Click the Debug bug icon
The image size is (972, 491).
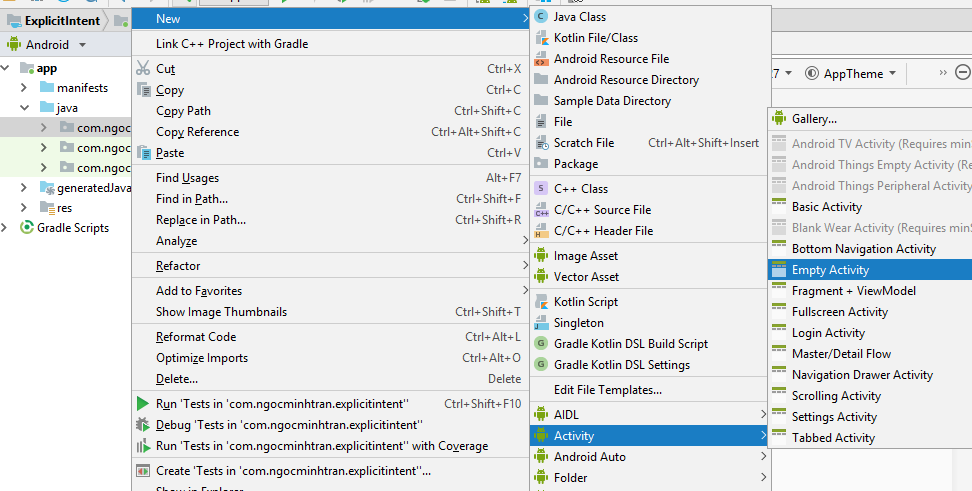pos(143,425)
